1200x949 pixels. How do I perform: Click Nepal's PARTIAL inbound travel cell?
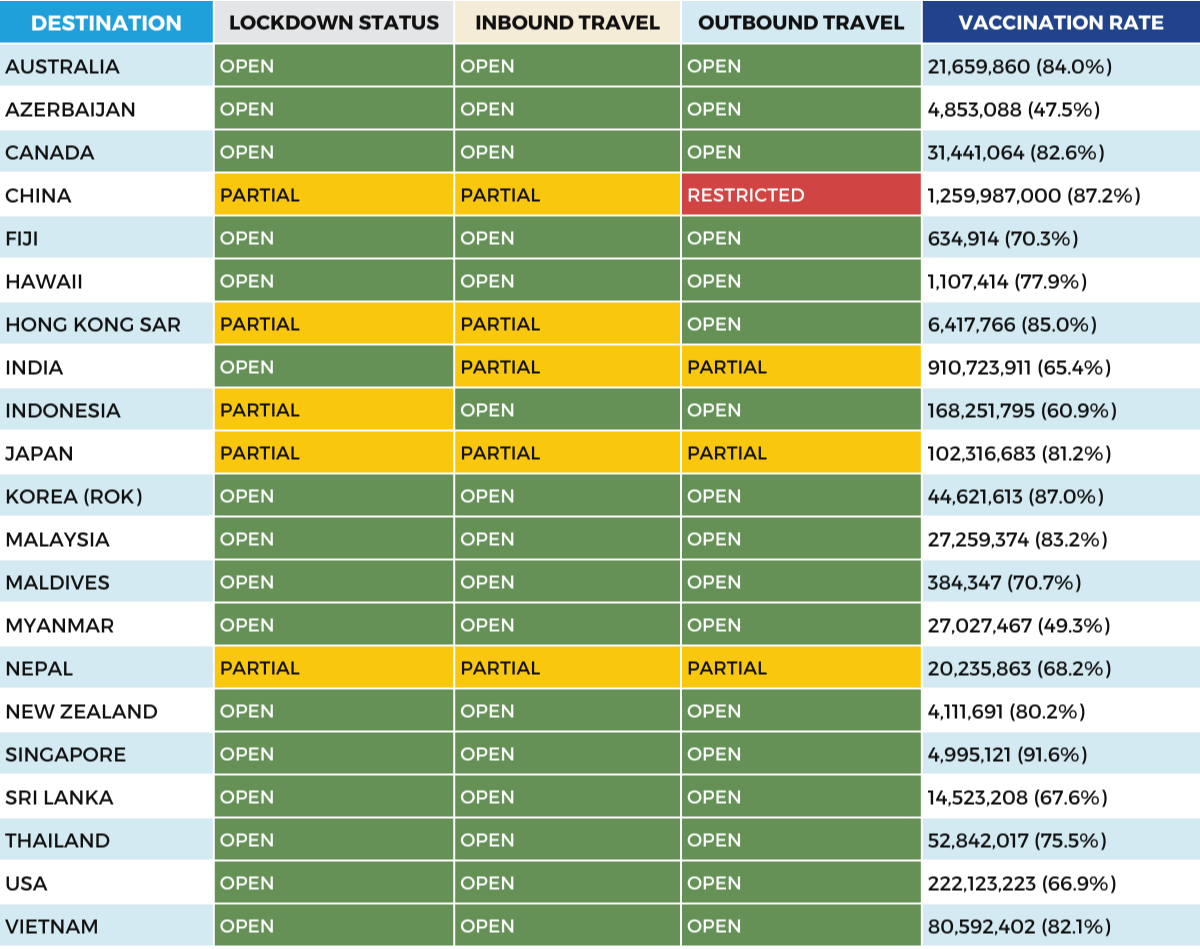[x=568, y=668]
